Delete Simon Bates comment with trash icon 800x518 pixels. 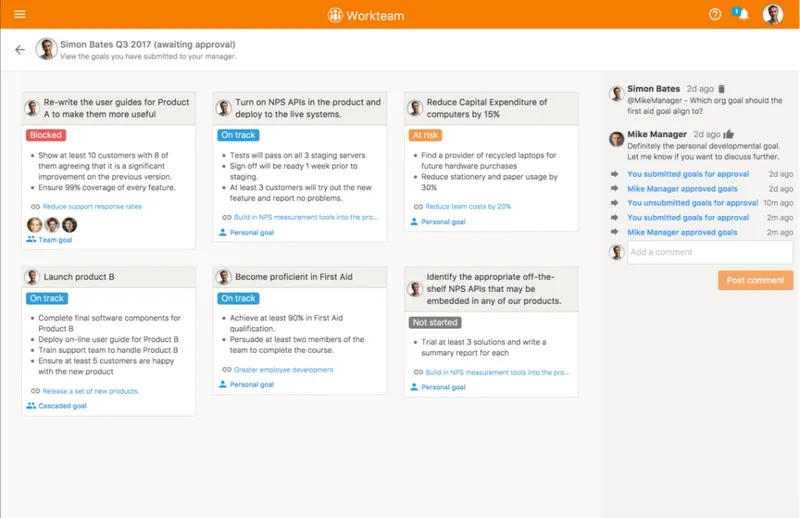pyautogui.click(x=721, y=89)
